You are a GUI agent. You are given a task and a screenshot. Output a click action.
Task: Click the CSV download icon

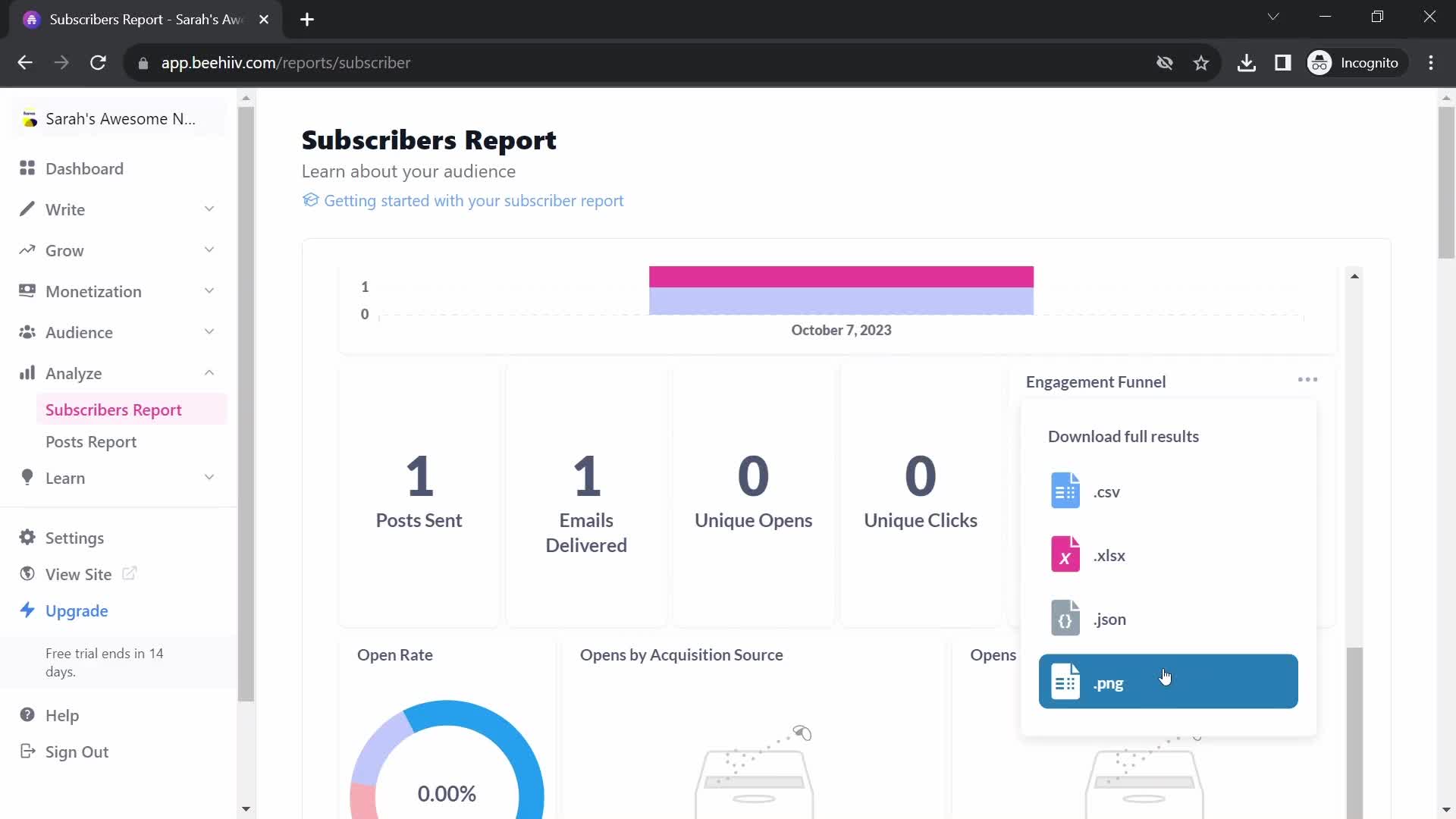pos(1065,490)
